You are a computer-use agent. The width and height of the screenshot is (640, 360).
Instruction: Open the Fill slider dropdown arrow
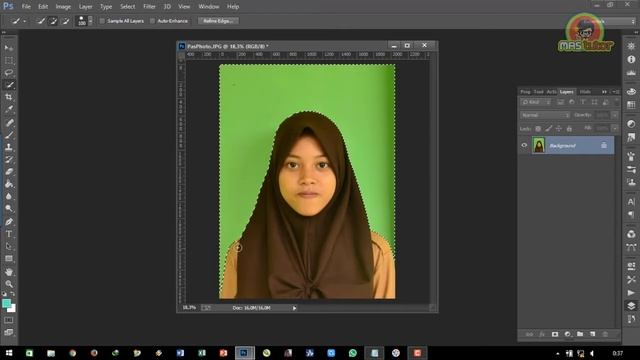click(615, 129)
